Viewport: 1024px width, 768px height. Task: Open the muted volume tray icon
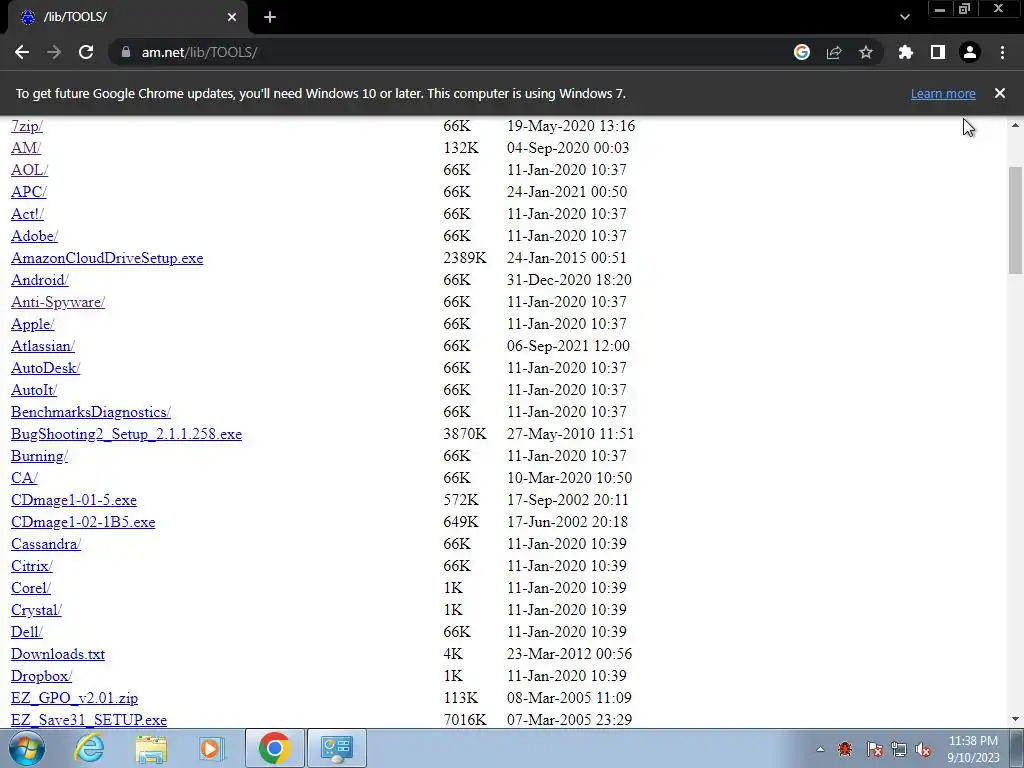tap(923, 750)
